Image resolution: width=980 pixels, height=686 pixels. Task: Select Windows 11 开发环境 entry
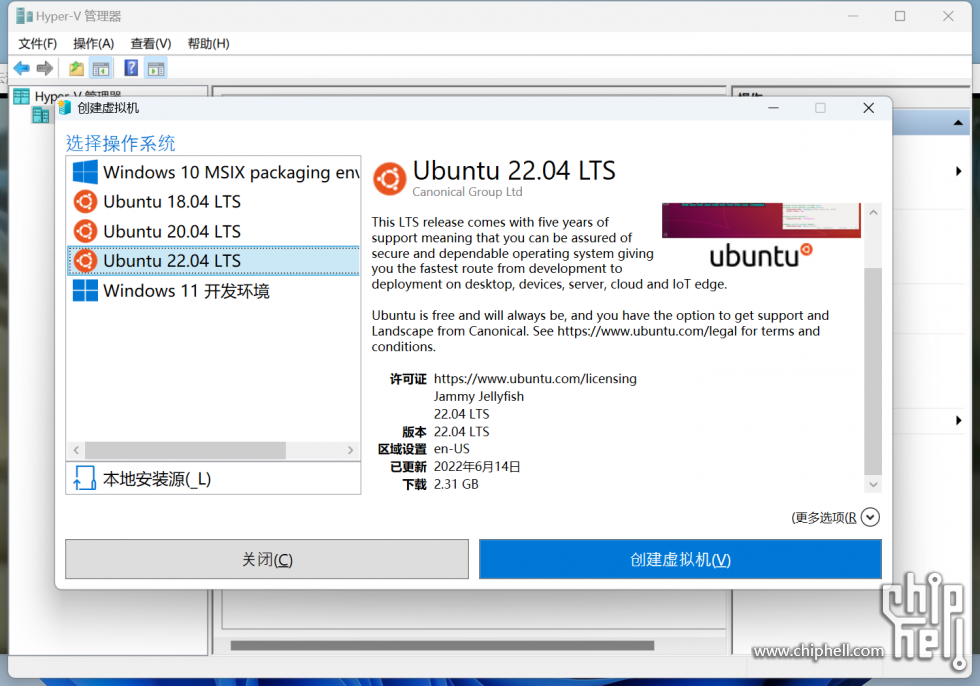click(x=214, y=291)
